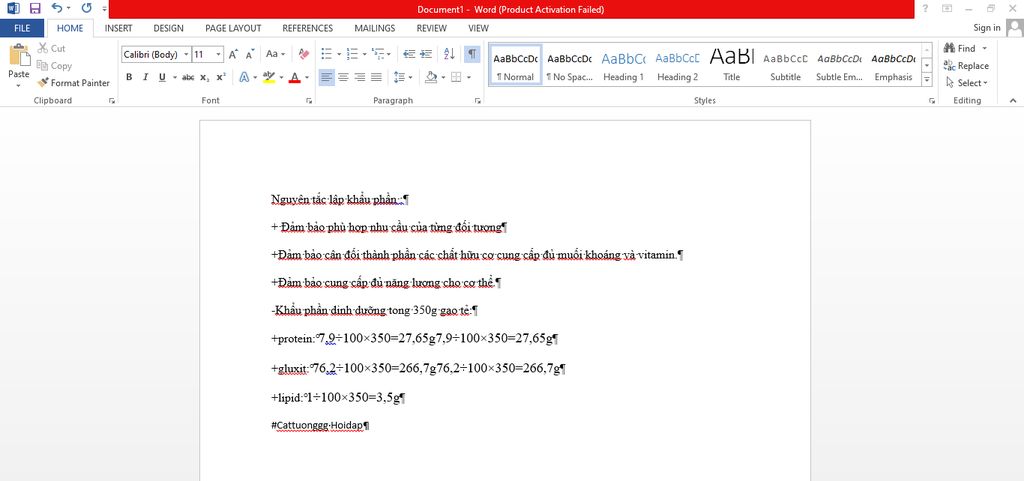Open the Calibri (Body) font name dropdown
Viewport: 1024px width, 481px height.
(x=187, y=54)
